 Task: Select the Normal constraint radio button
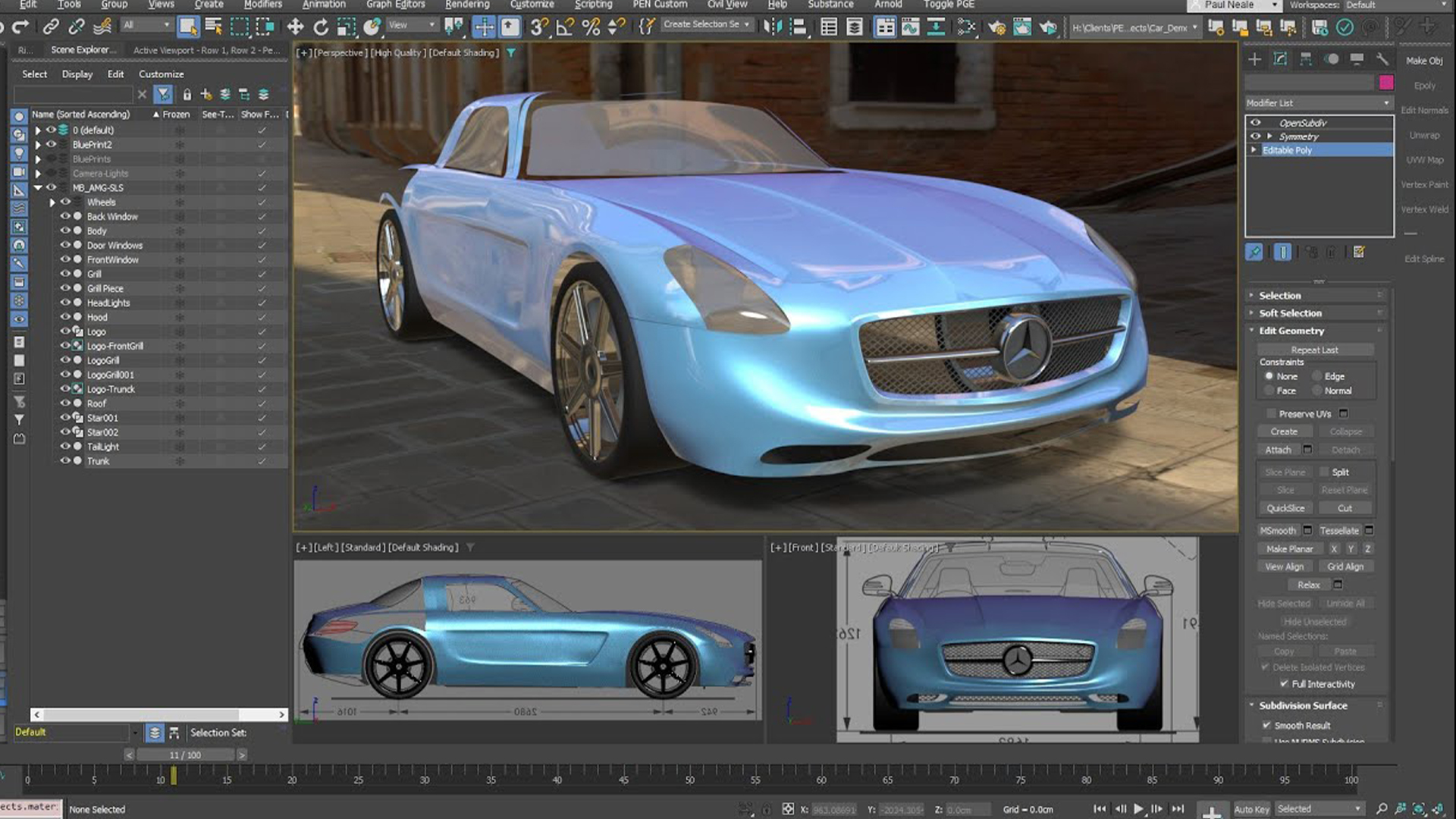pos(1318,391)
